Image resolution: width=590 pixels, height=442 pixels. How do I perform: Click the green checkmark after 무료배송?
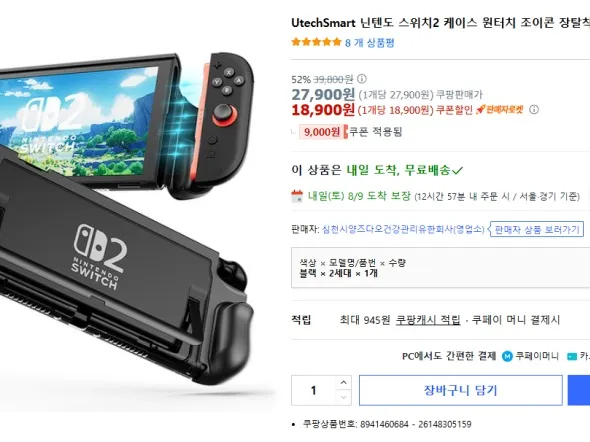pos(457,171)
